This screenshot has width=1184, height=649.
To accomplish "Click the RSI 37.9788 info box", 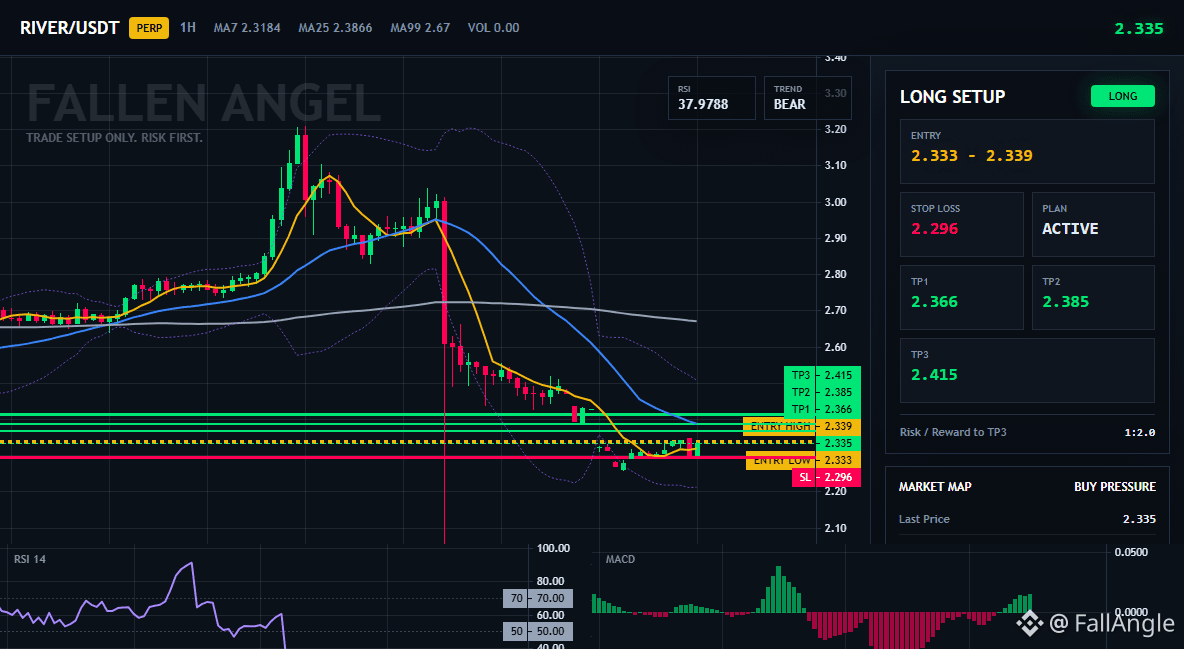I will (x=711, y=97).
